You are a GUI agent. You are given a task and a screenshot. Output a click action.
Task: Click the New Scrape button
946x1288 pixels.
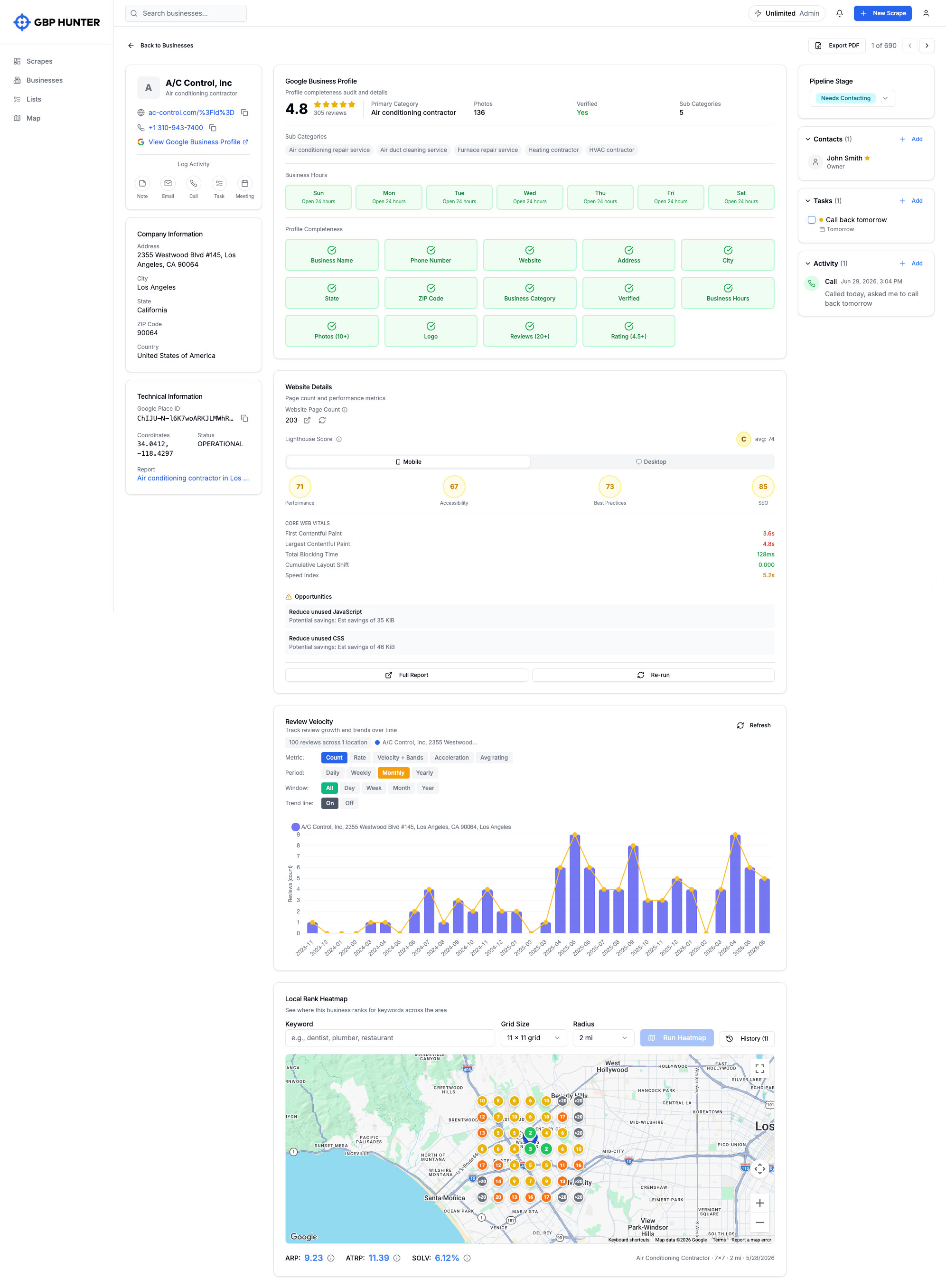[x=882, y=13]
